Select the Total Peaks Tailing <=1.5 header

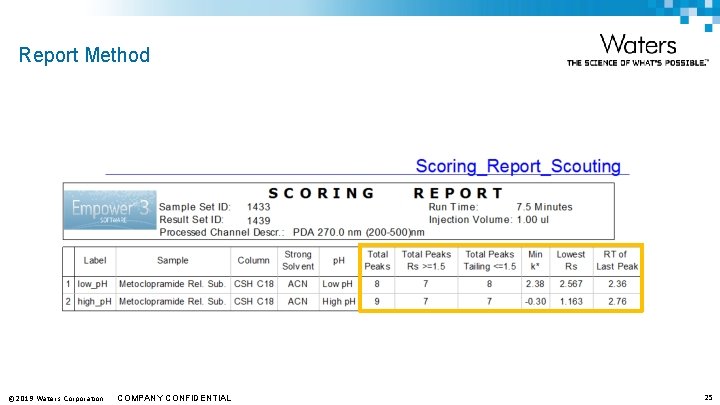click(x=489, y=260)
